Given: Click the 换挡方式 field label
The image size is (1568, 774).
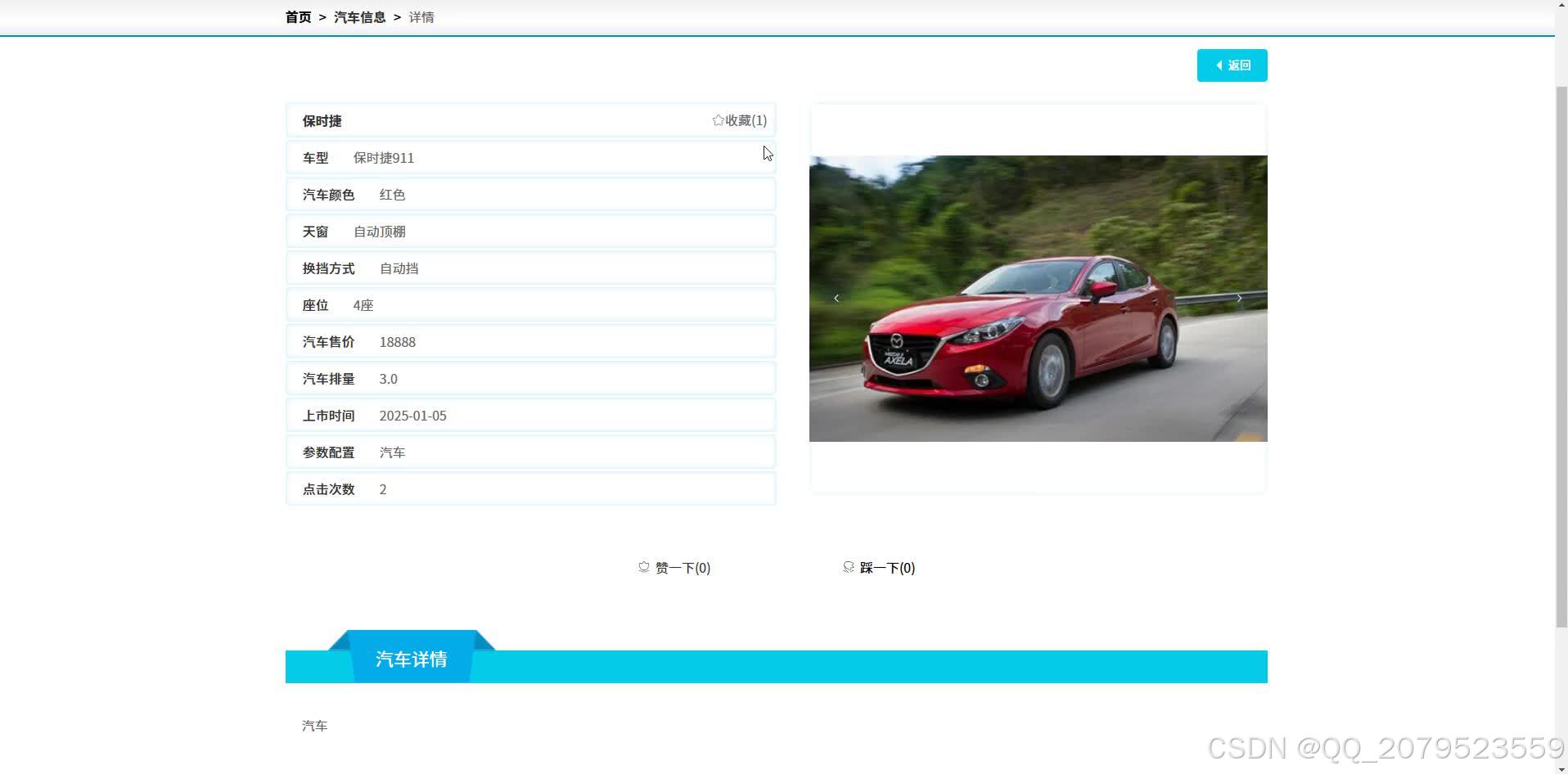Looking at the screenshot, I should click(328, 268).
